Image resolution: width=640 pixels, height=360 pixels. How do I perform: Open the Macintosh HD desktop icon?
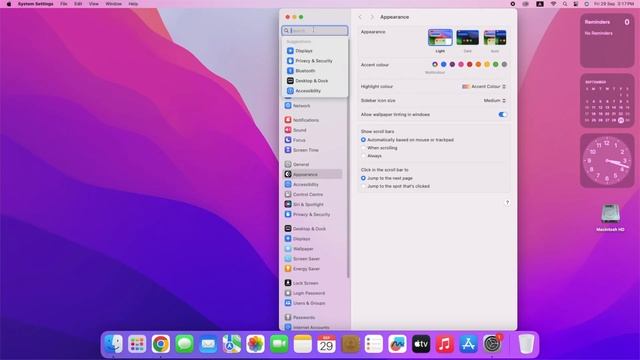point(610,218)
